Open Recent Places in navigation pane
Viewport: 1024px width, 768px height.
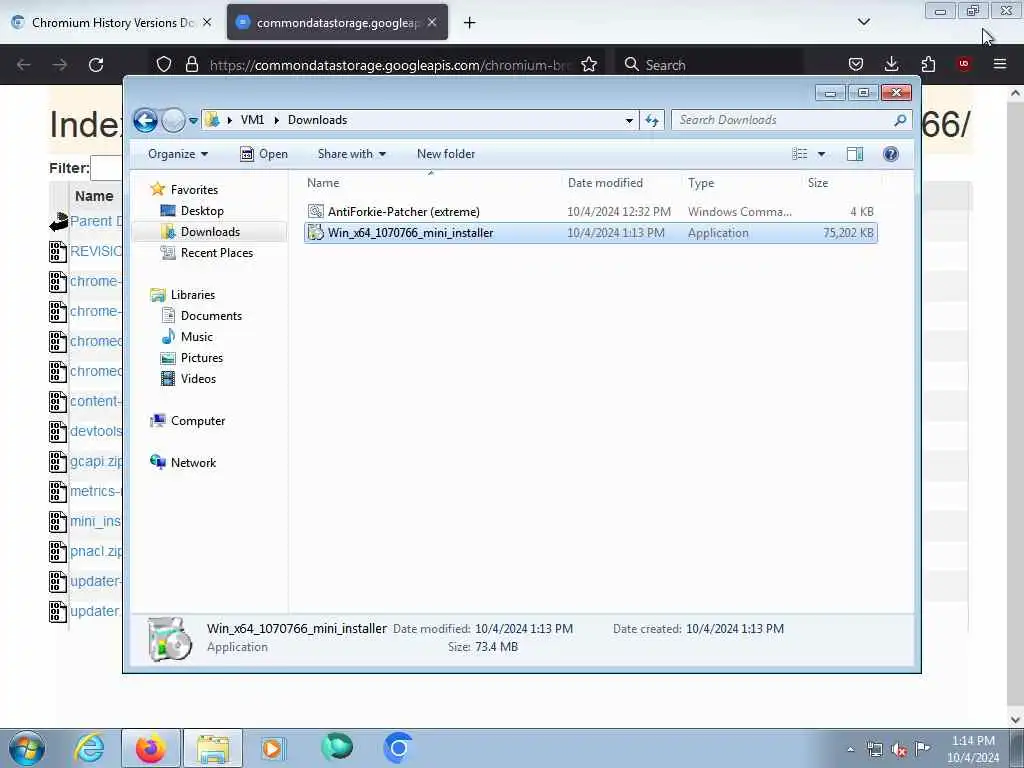coord(216,252)
